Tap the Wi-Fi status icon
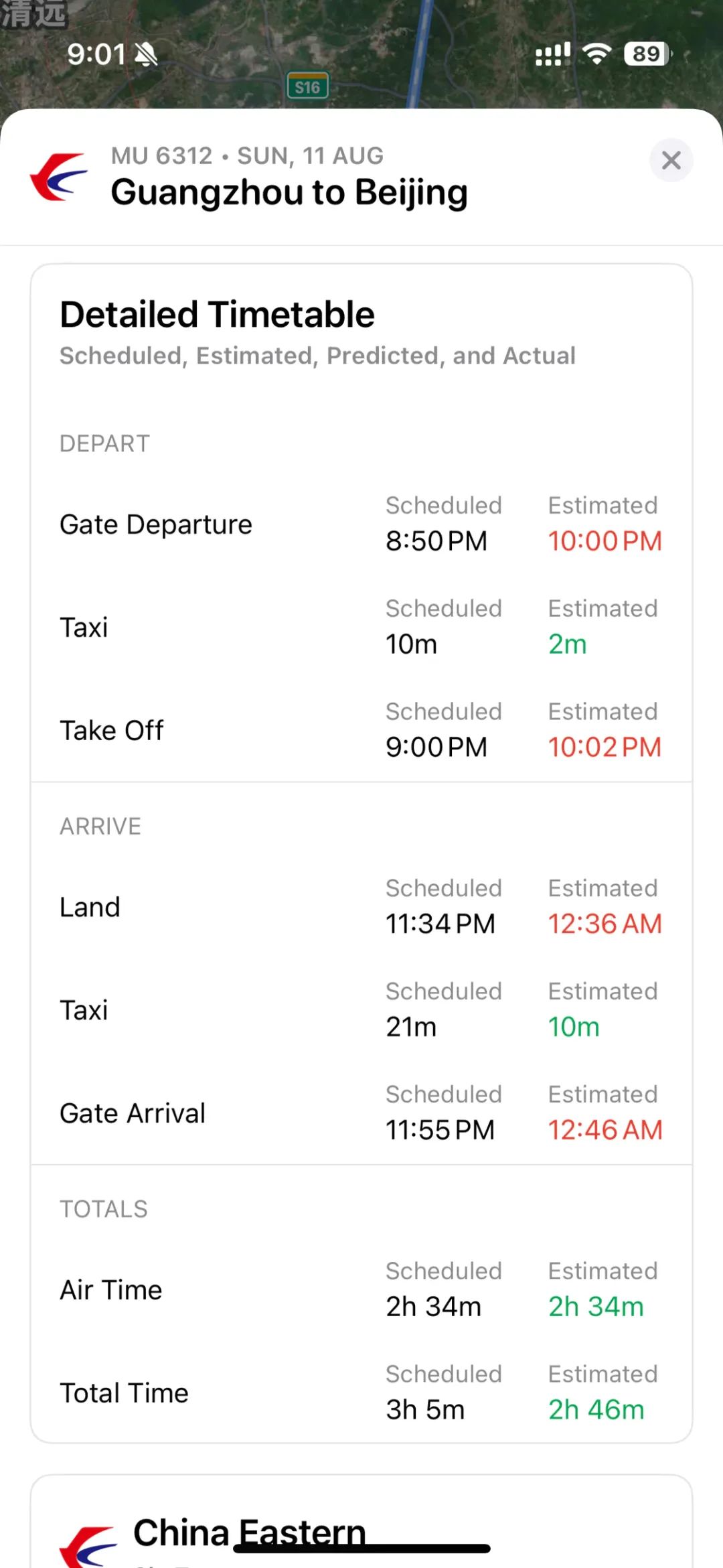Screen dimensions: 723x1568 click(596, 54)
